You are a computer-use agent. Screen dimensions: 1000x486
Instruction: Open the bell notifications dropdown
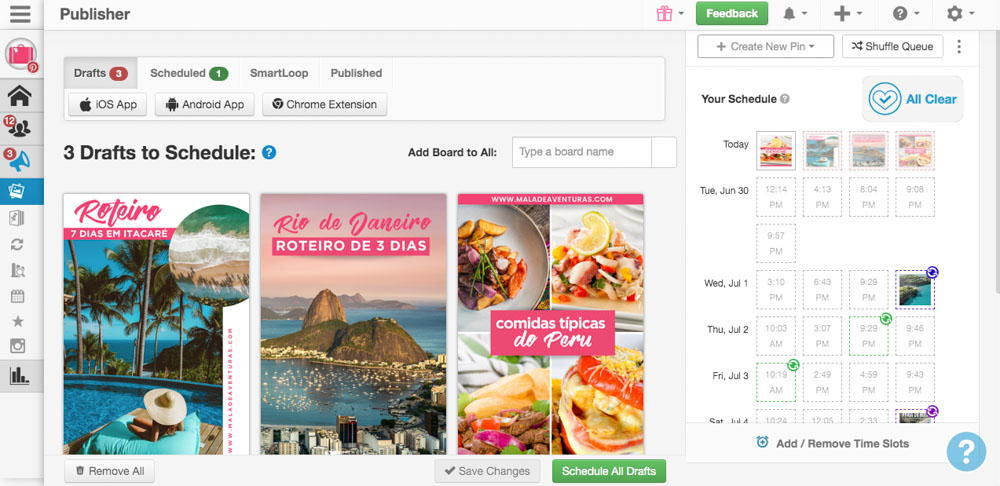[x=795, y=13]
